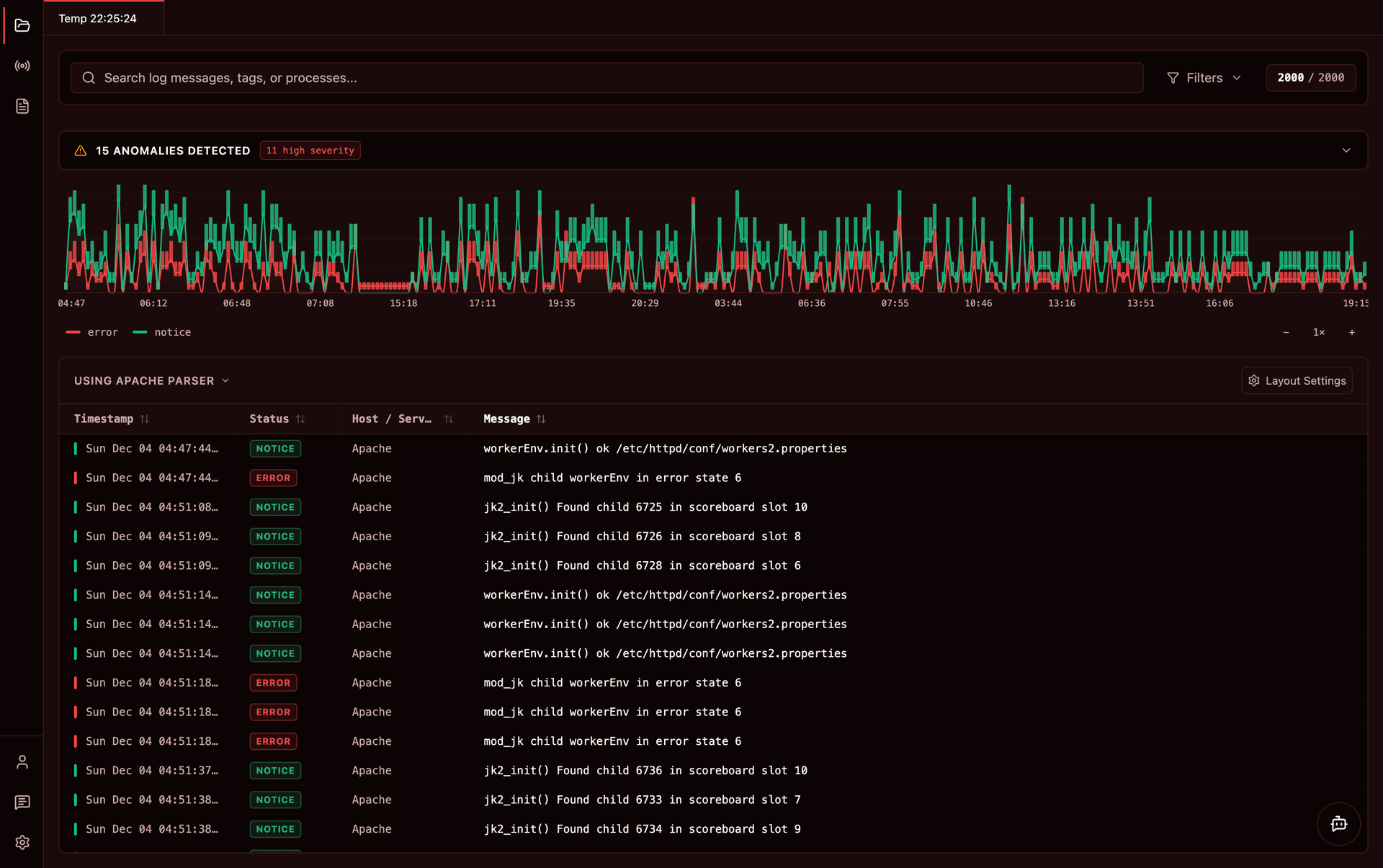Select message 'Found child 6733 in scoreboard slot 7'
Image resolution: width=1383 pixels, height=868 pixels.
[x=642, y=800]
